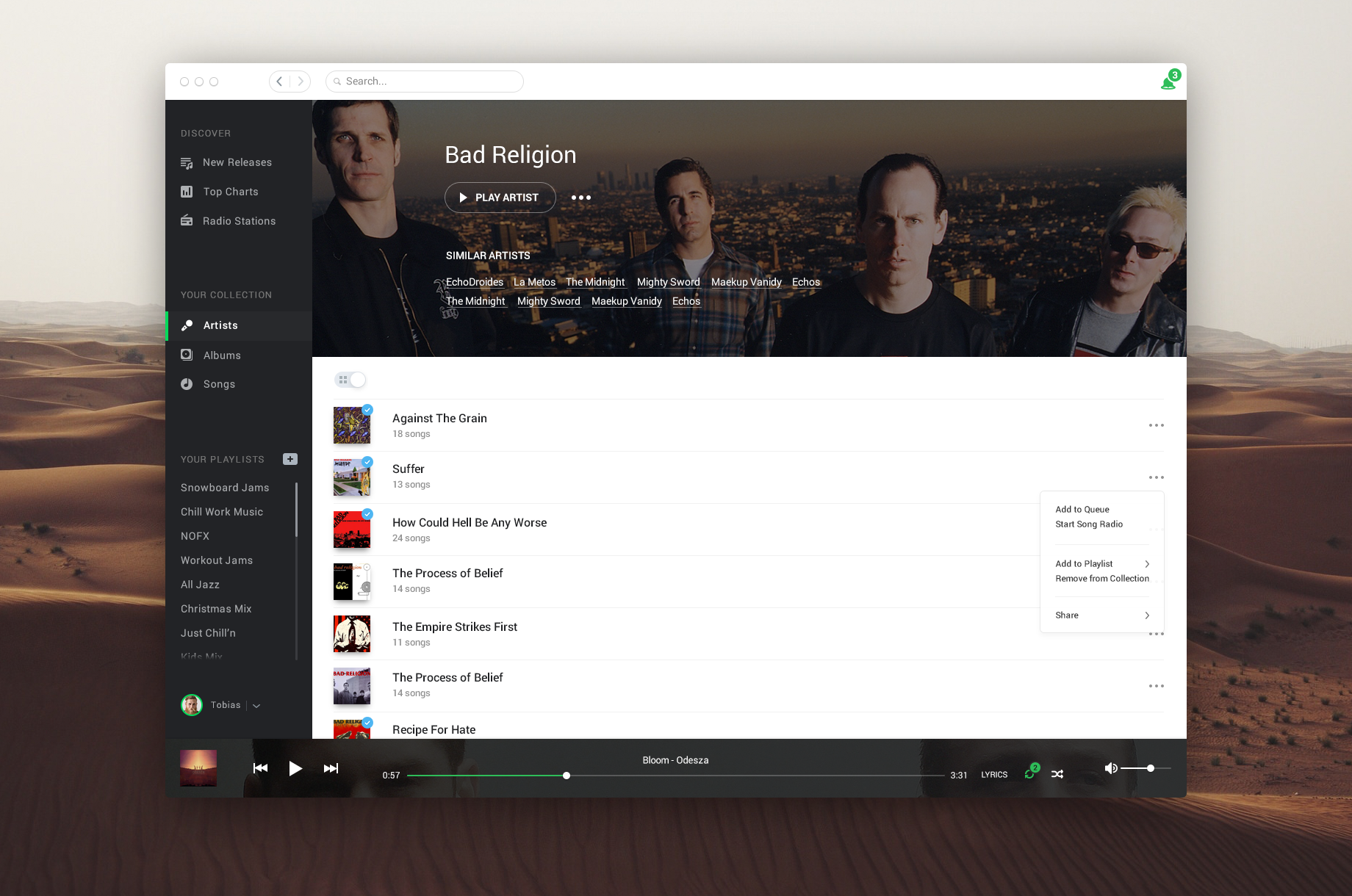This screenshot has width=1352, height=896.
Task: Click the PLAY ARTIST button
Action: coord(500,198)
